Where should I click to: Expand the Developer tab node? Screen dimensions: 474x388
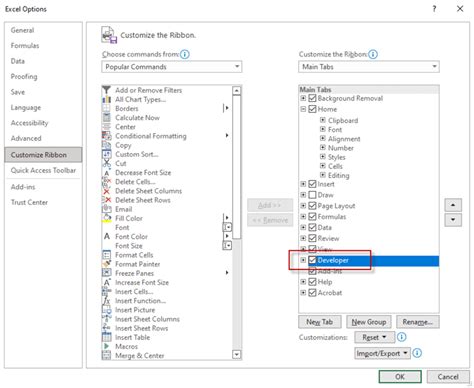(x=303, y=260)
